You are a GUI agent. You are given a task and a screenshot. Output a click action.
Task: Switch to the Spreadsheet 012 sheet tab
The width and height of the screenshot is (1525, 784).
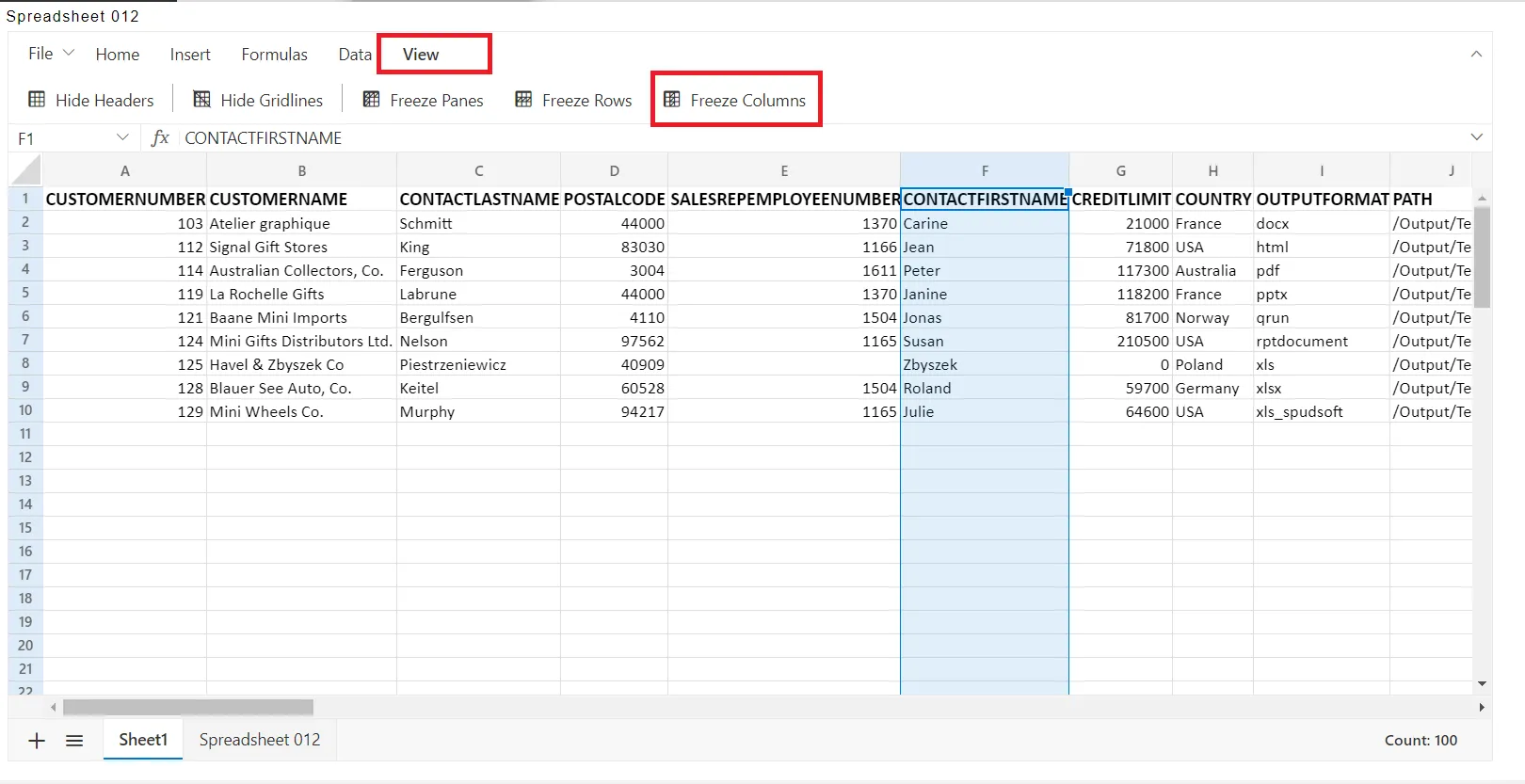click(x=260, y=740)
